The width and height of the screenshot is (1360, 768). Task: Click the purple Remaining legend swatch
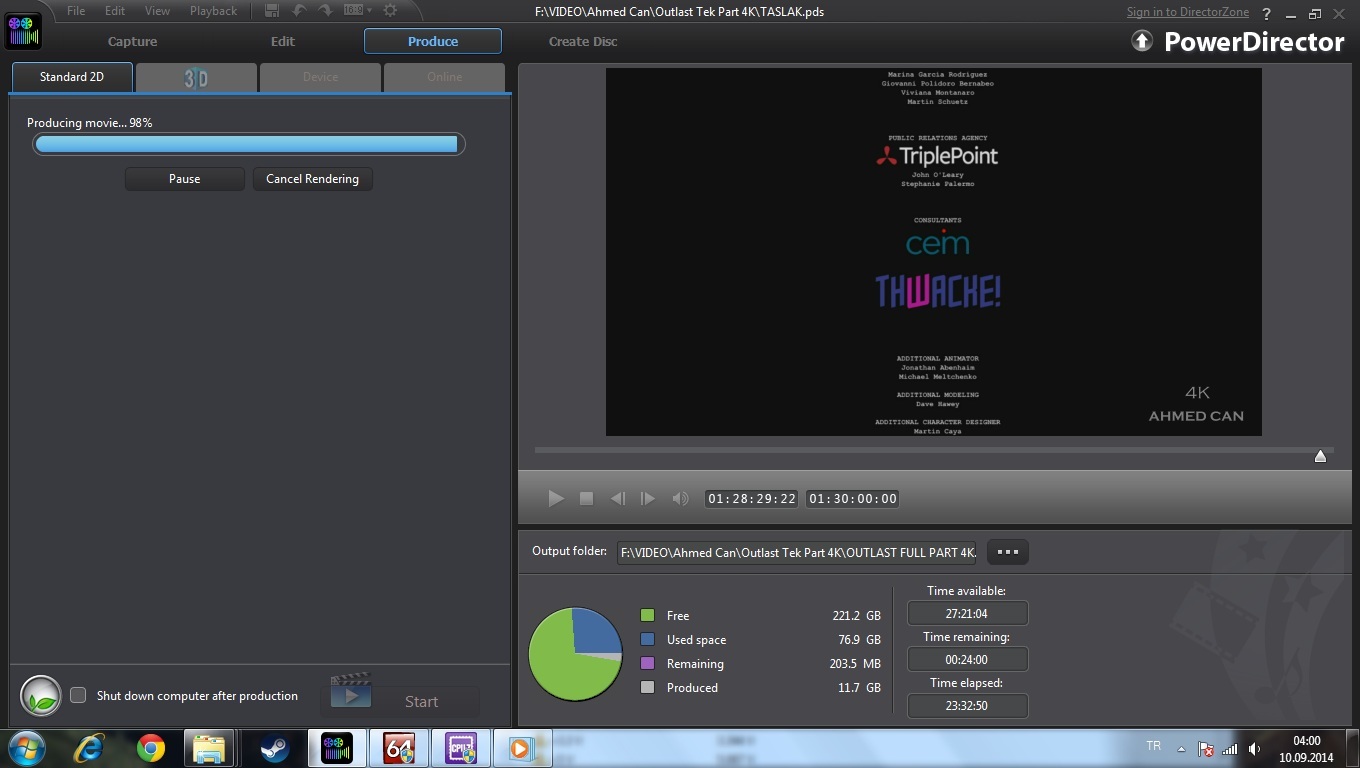click(x=647, y=663)
